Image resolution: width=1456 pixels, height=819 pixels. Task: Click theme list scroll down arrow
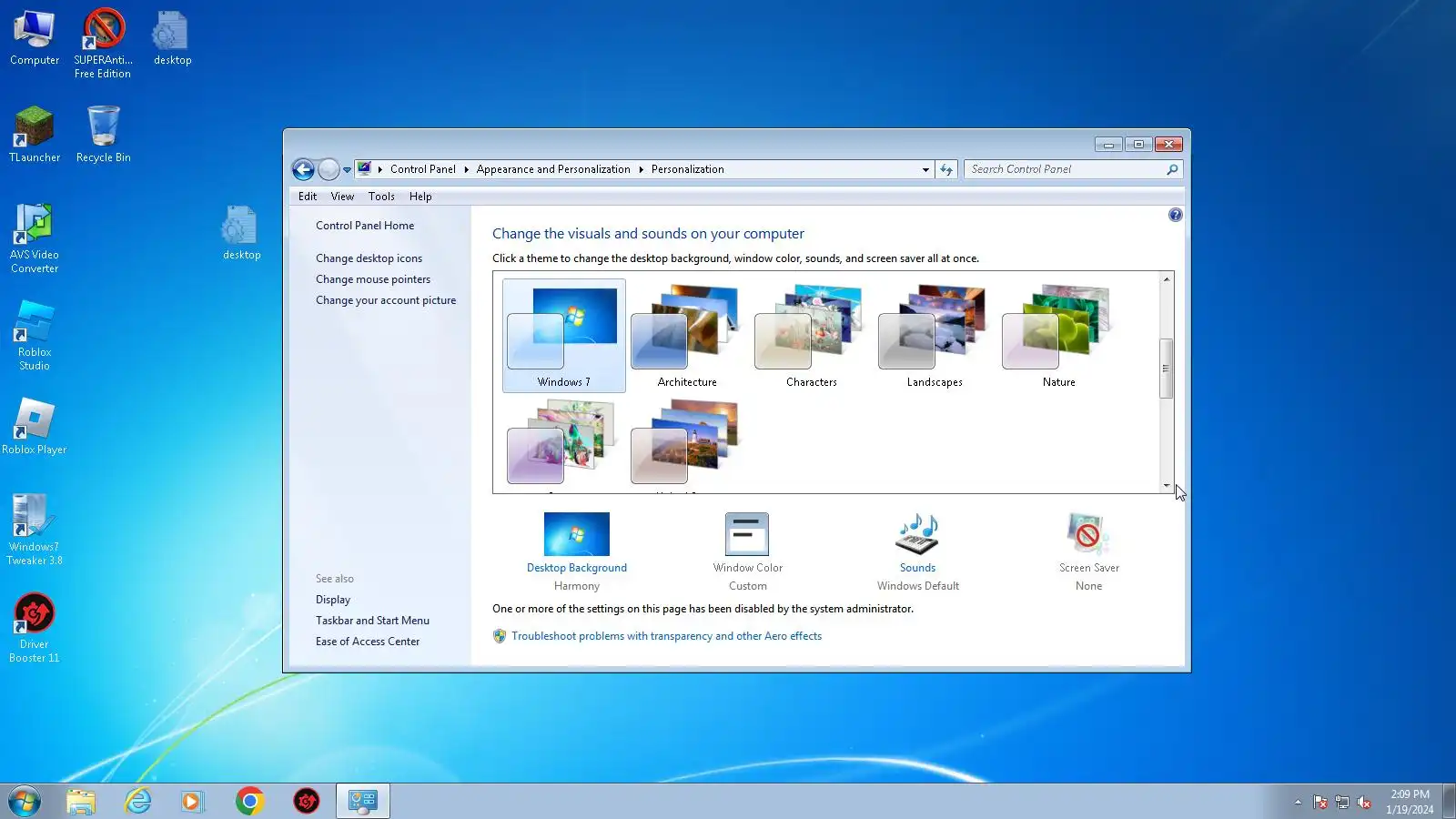[x=1166, y=485]
